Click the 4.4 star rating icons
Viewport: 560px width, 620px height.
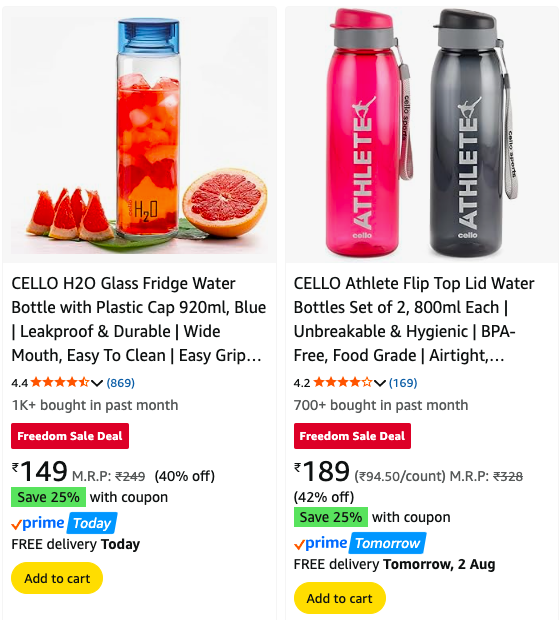click(x=60, y=382)
